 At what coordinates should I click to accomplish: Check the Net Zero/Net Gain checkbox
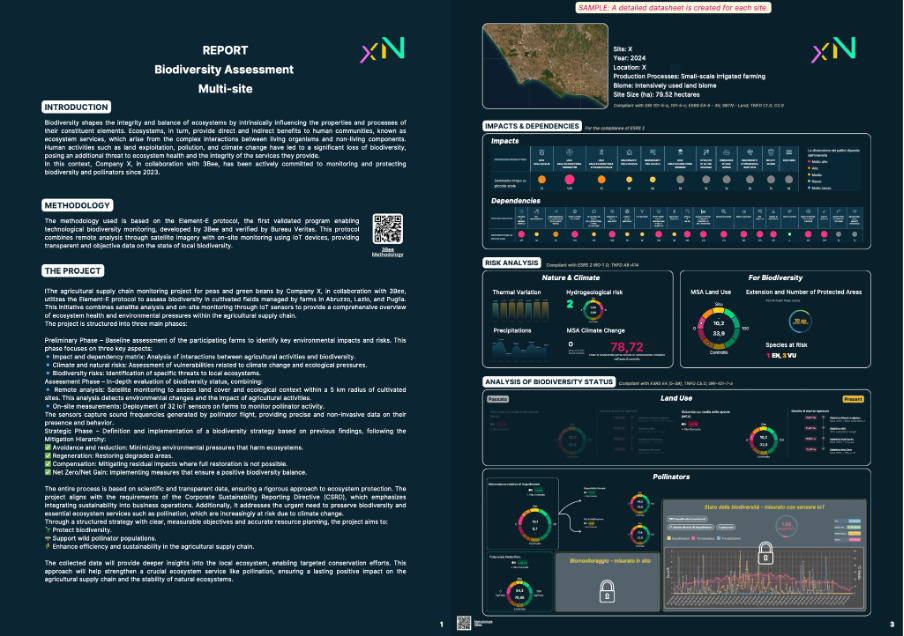pyautogui.click(x=47, y=473)
